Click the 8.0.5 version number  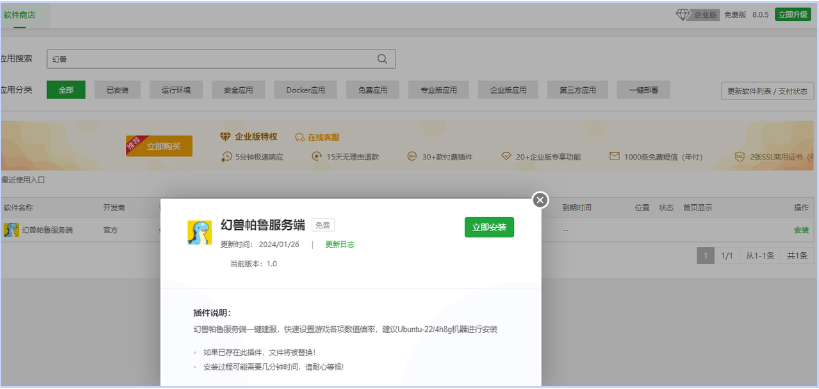(x=760, y=15)
